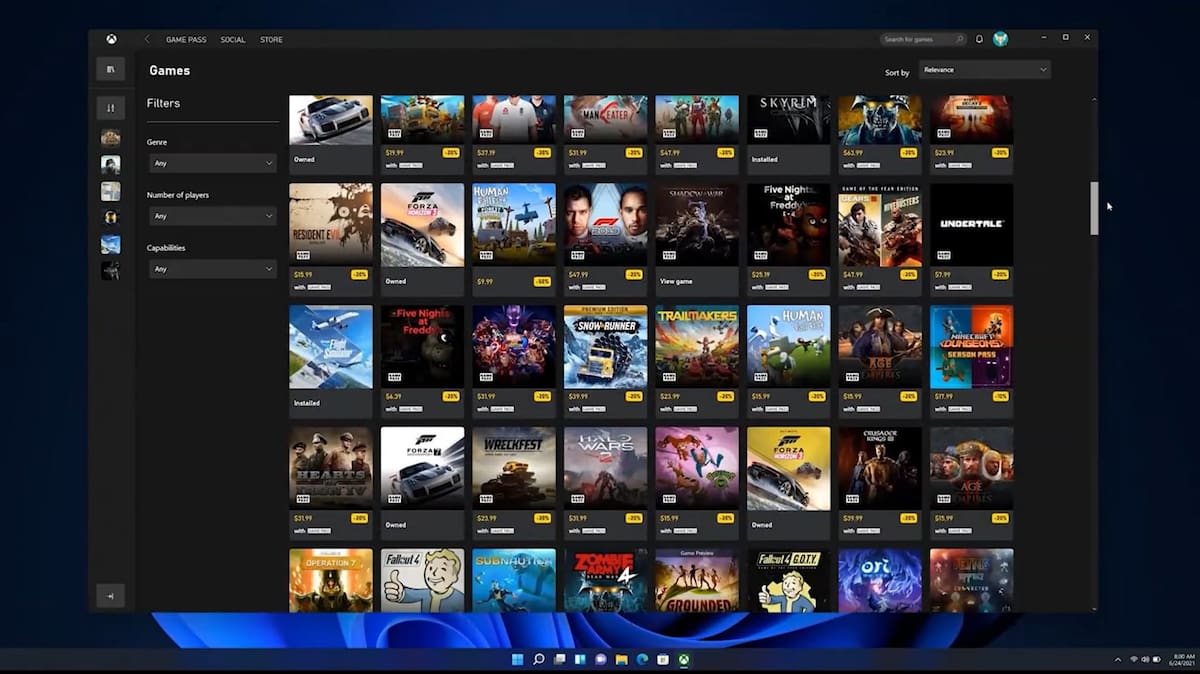Click the vertical scrollbar thumb of the games list

coord(1094,208)
